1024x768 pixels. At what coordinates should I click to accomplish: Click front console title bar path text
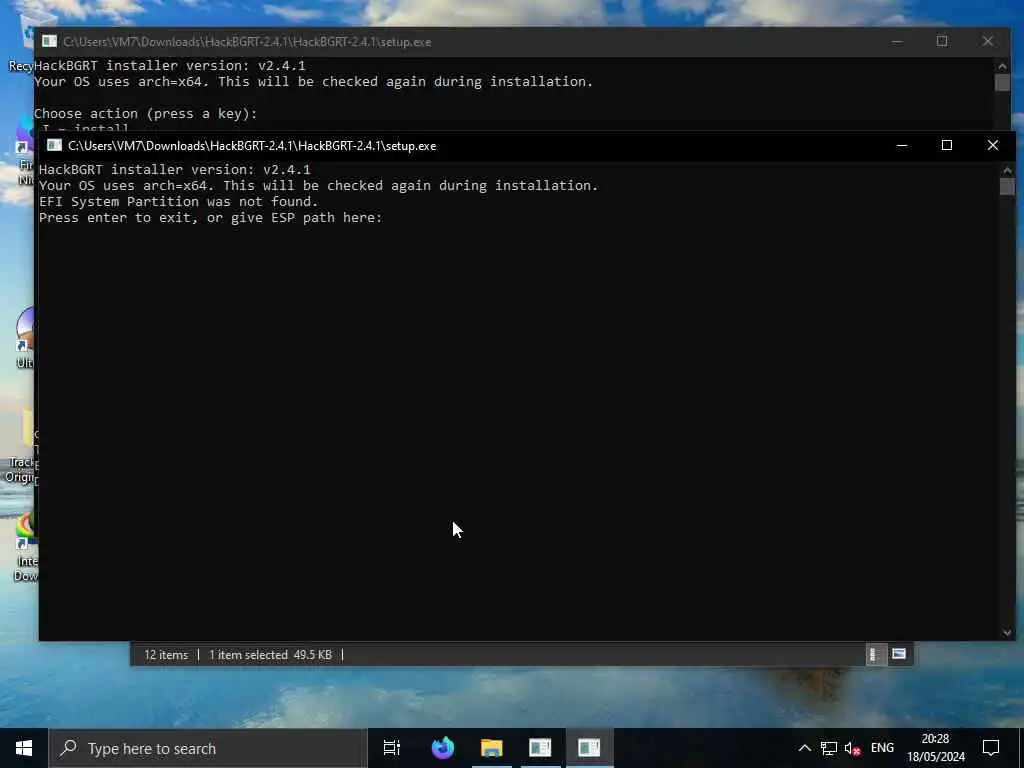pos(252,146)
